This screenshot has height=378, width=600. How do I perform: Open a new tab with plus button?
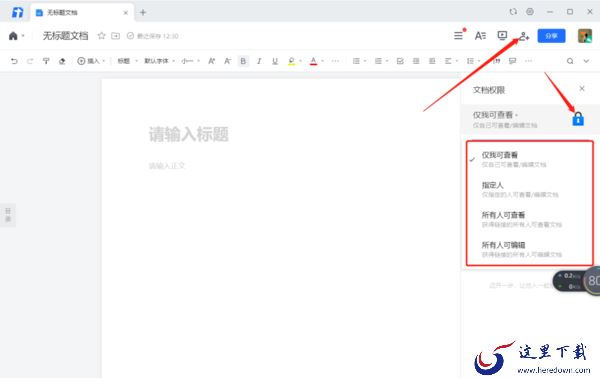click(x=143, y=13)
